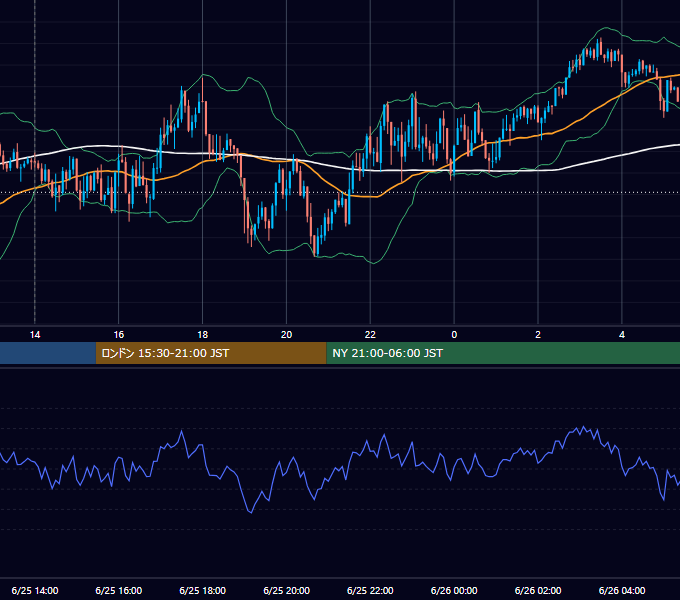Click the 20 hour label on chart axis
This screenshot has height=600, width=680.
[x=286, y=335]
